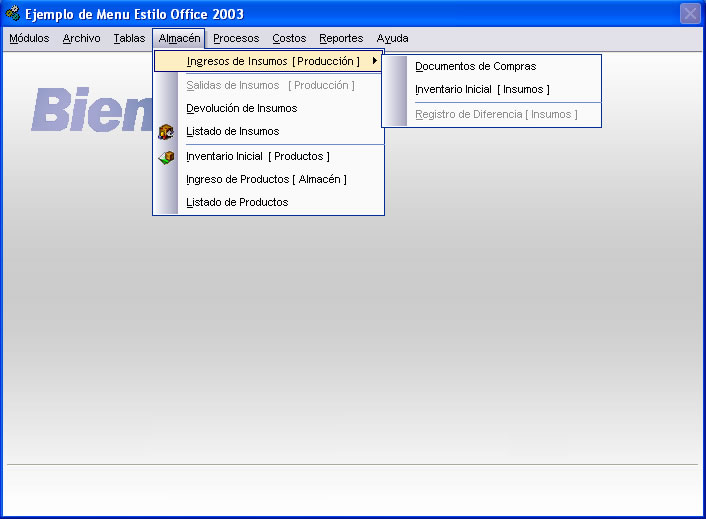Select Ingreso de Productos [Almacén]
Viewport: 706px width, 519px height.
[266, 179]
